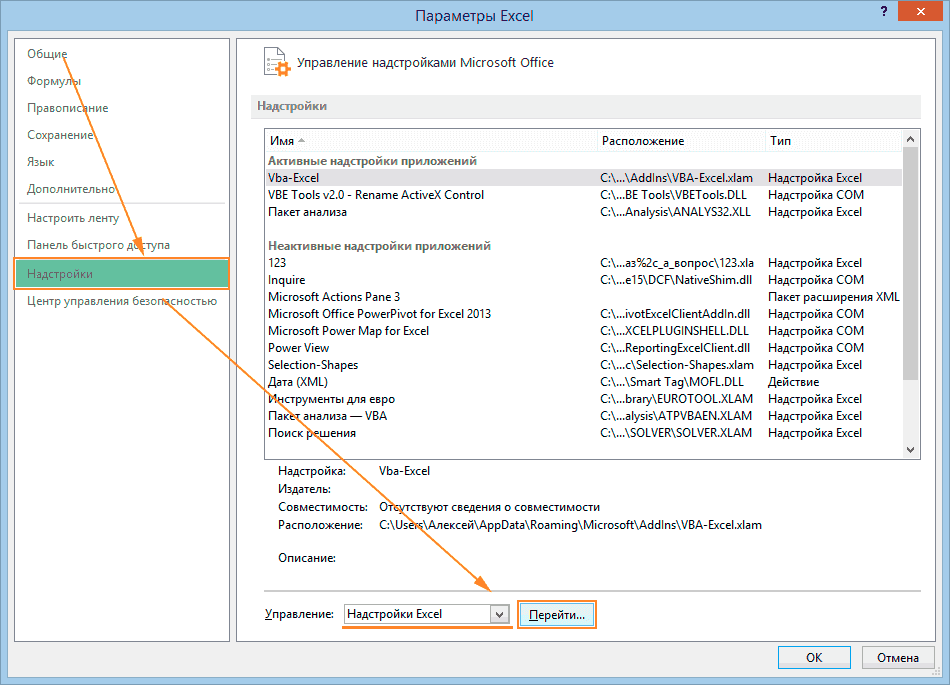Open Панель быстрого доступа settings
This screenshot has width=950, height=685.
(98, 245)
